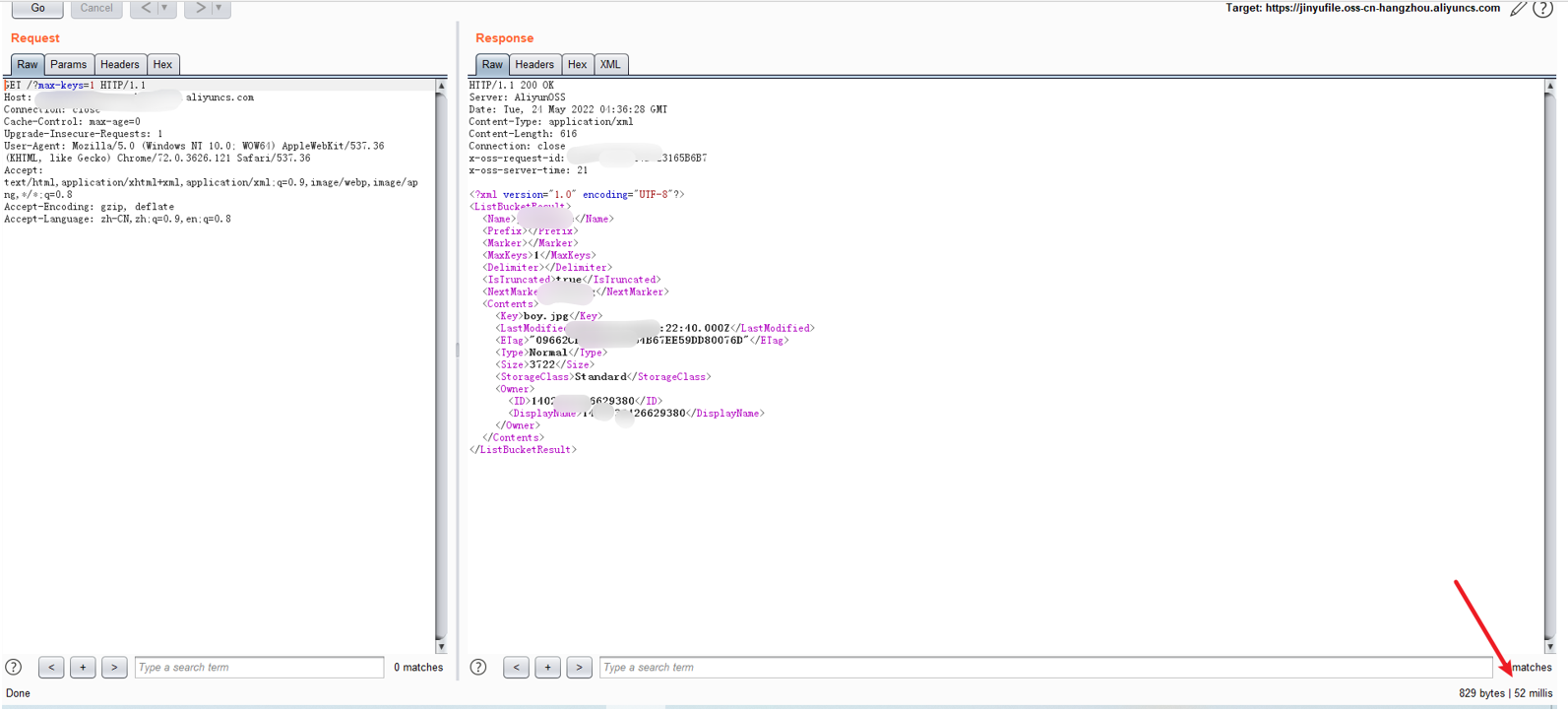The image size is (1568, 711).
Task: Open response search options plus button
Action: [x=548, y=667]
